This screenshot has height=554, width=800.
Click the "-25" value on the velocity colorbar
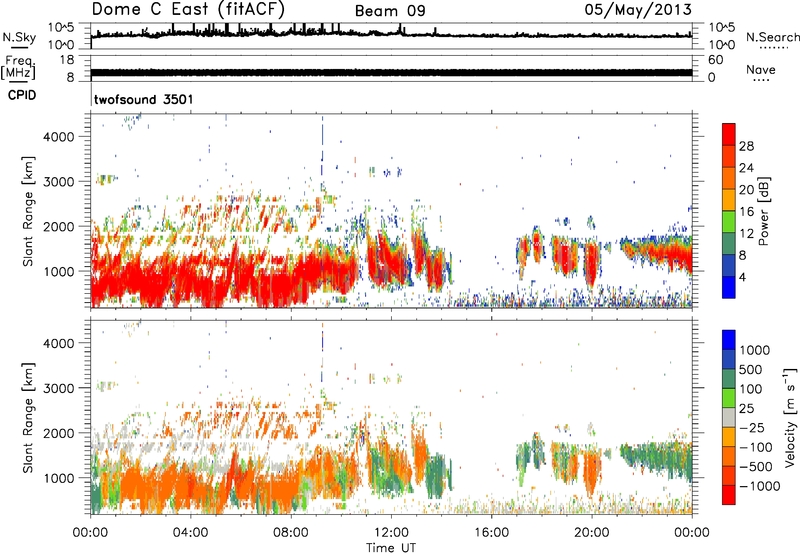click(x=752, y=428)
